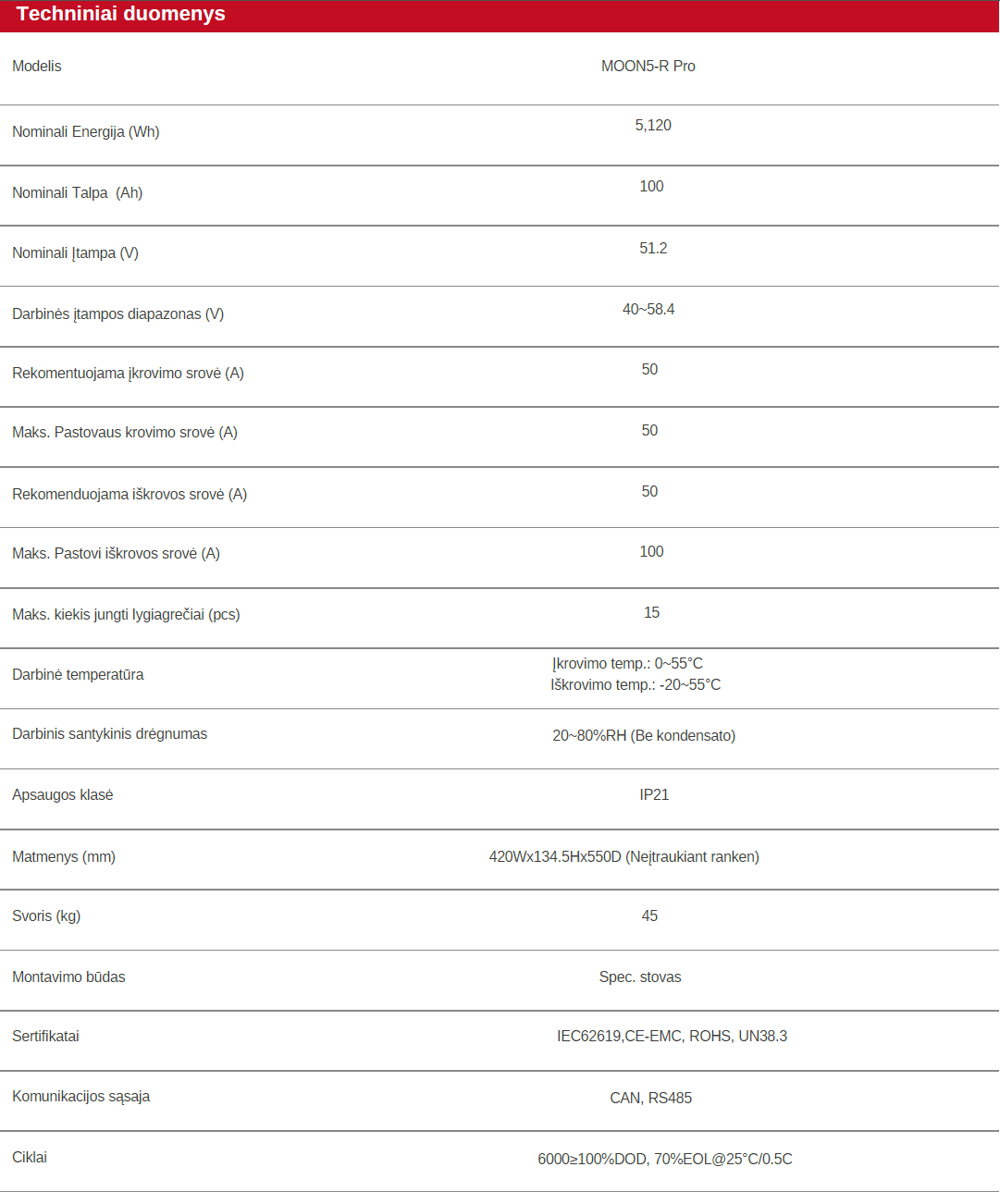Select the 5,120 nominal energy value
Viewport: 1000px width, 1204px height.
click(x=653, y=126)
